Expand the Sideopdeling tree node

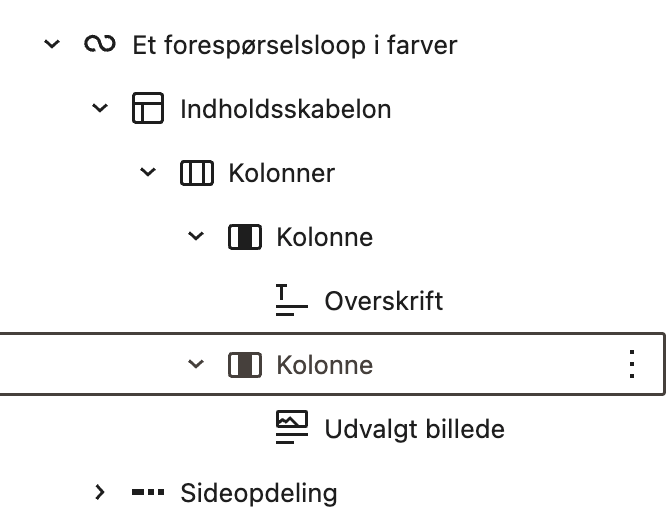[100, 493]
